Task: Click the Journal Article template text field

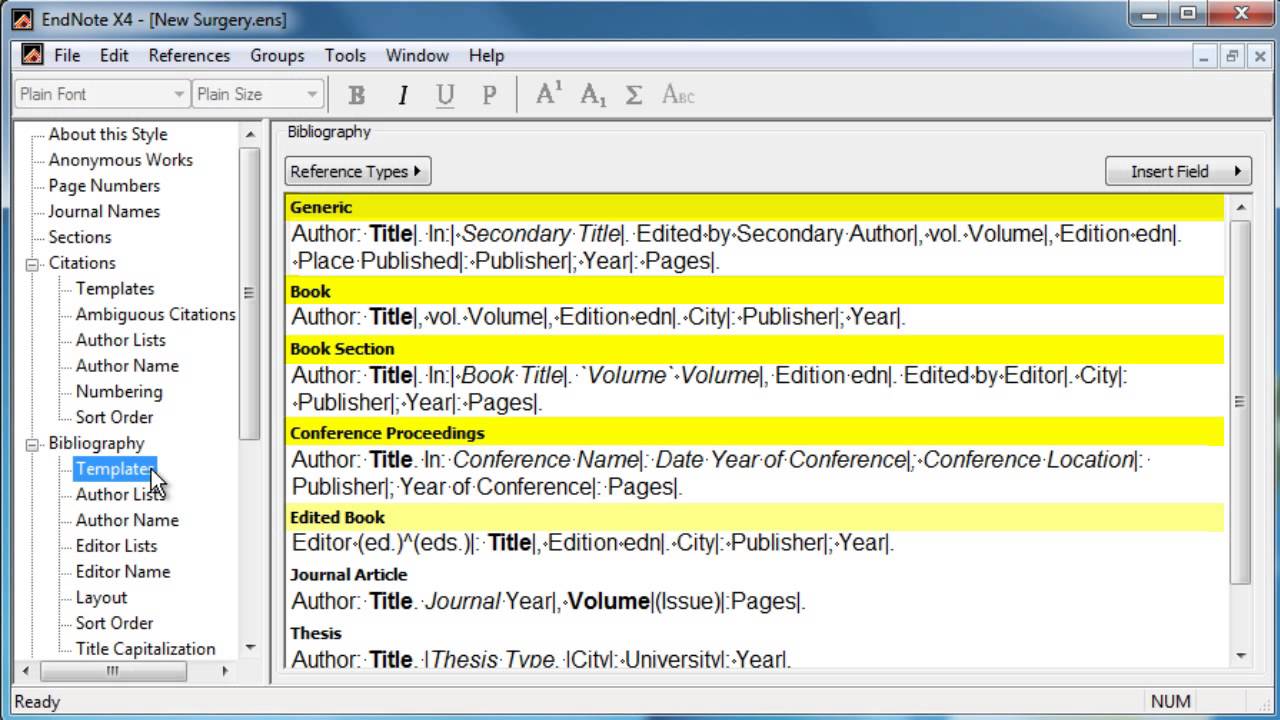Action: tap(548, 602)
